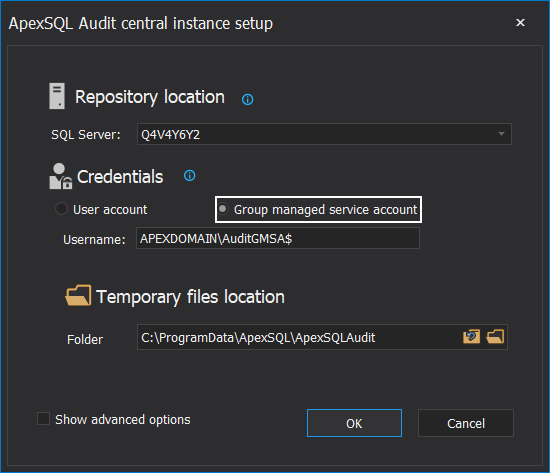Click the Repository location info icon

click(x=248, y=100)
